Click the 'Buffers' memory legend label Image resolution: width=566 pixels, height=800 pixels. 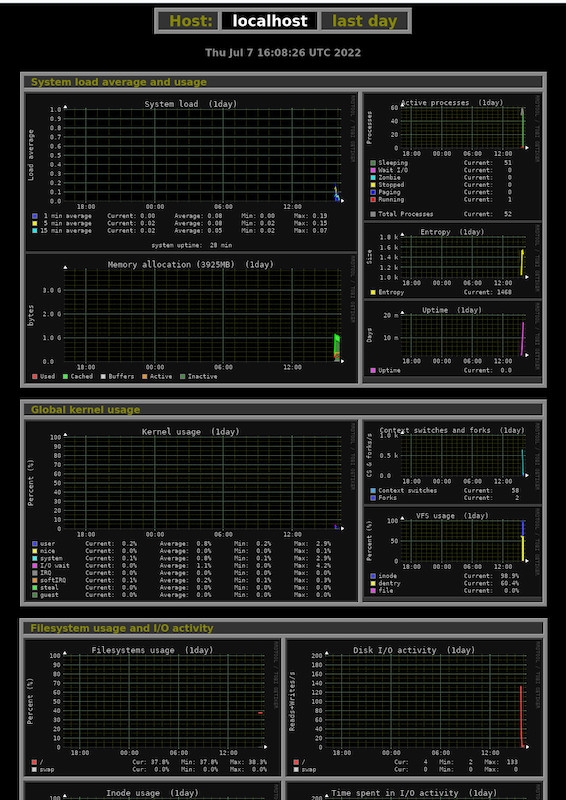click(121, 377)
